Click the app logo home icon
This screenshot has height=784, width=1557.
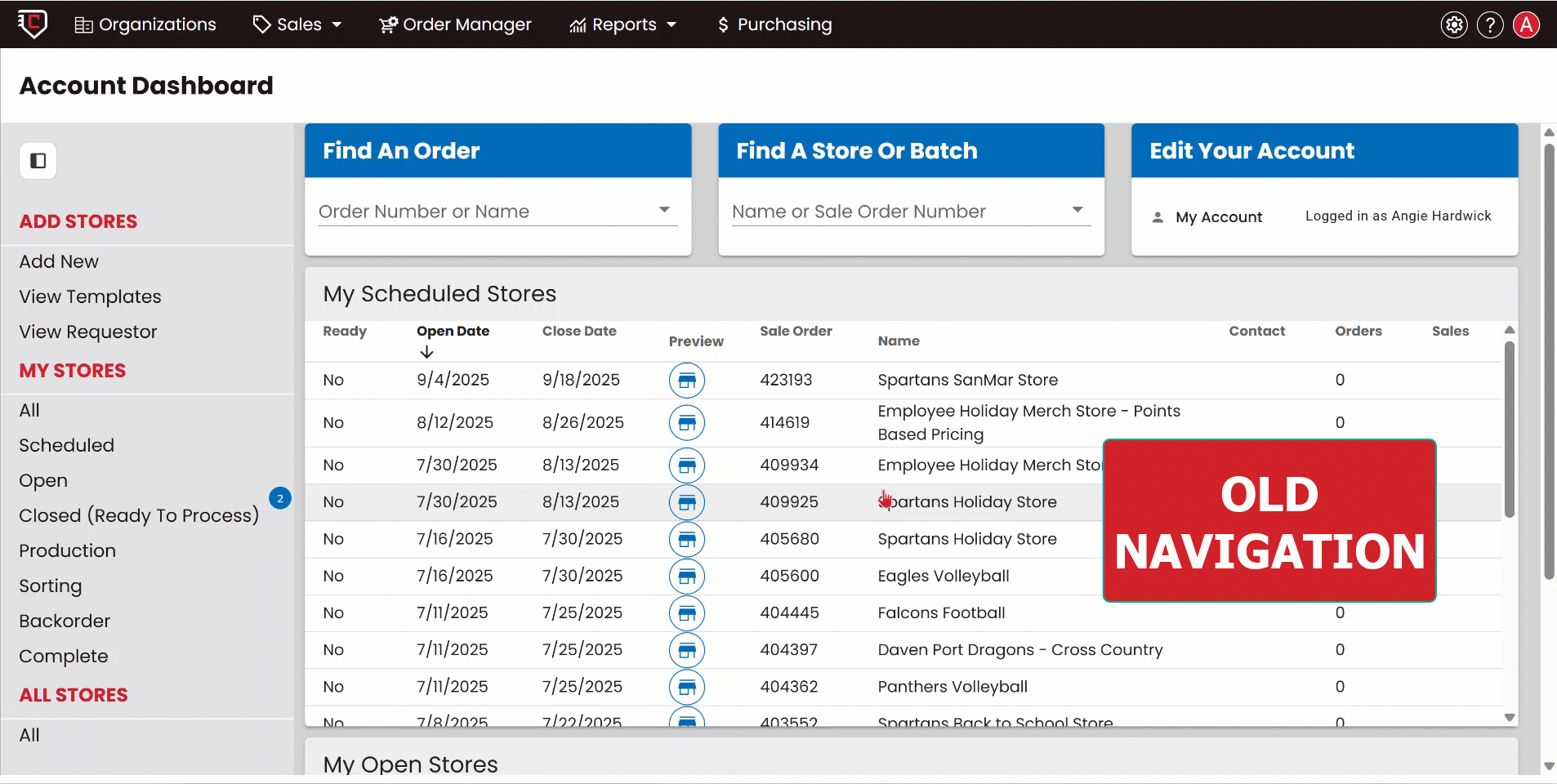[x=33, y=24]
